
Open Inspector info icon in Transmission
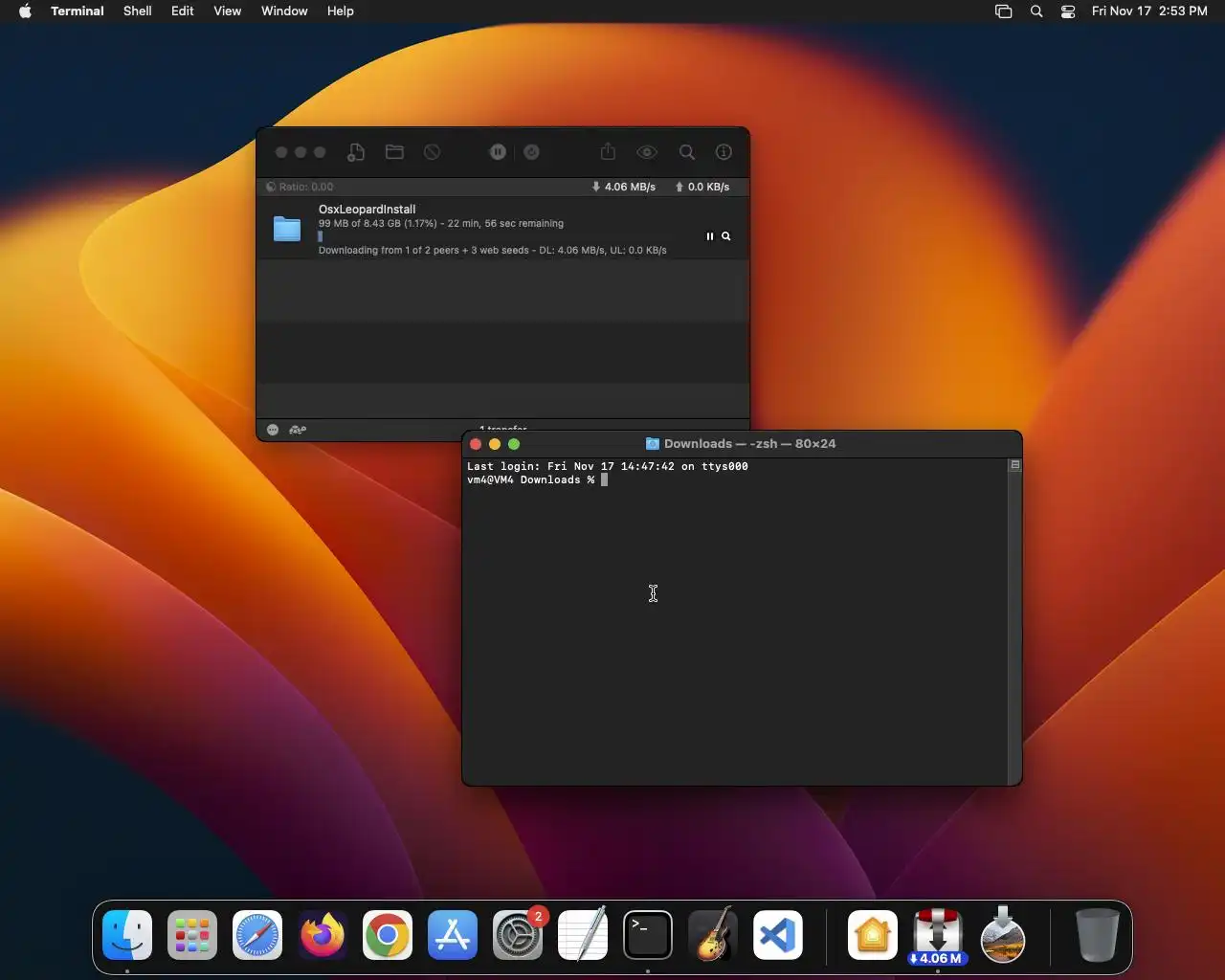724,152
